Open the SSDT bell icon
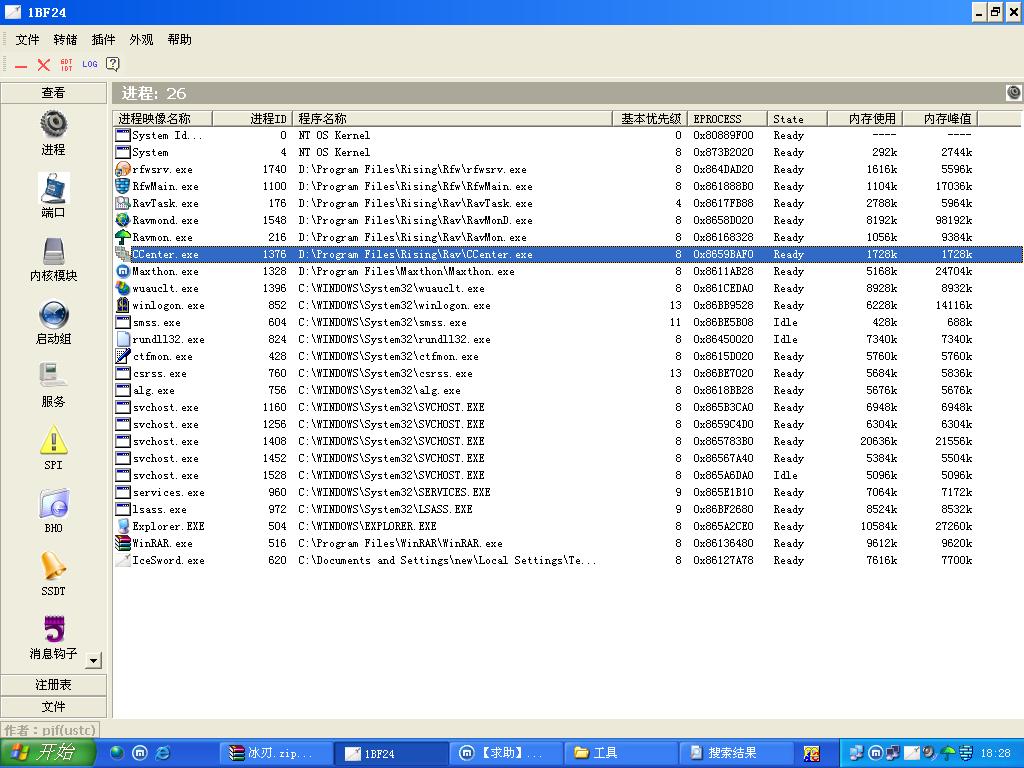 (x=54, y=566)
